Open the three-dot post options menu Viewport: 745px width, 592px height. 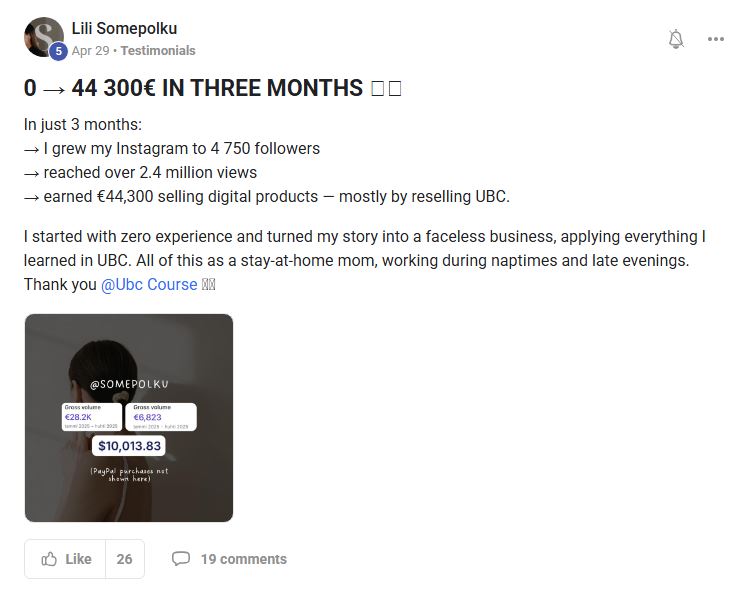[715, 39]
